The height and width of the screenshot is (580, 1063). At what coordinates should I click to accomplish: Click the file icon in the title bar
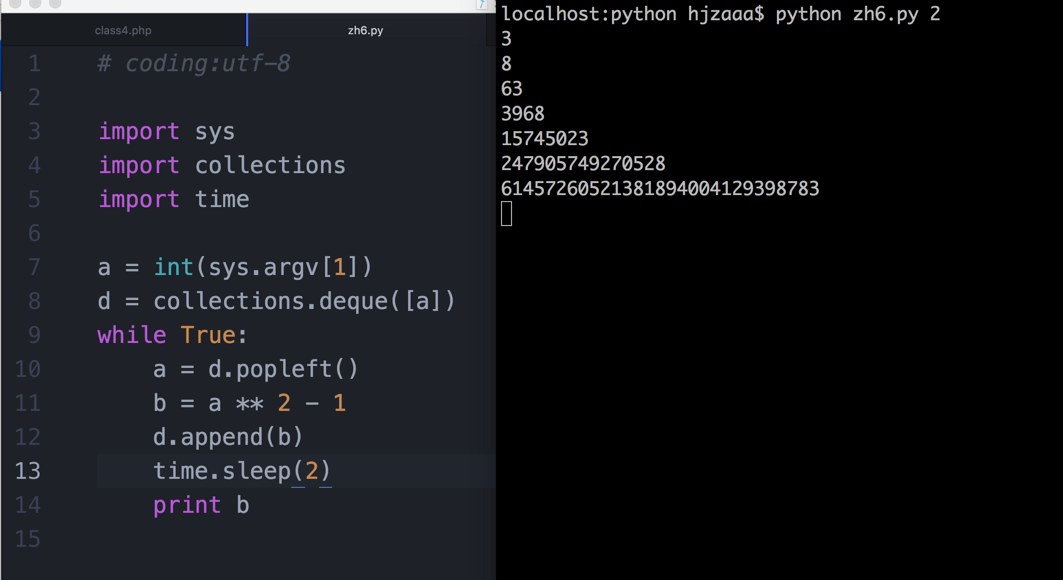point(481,4)
